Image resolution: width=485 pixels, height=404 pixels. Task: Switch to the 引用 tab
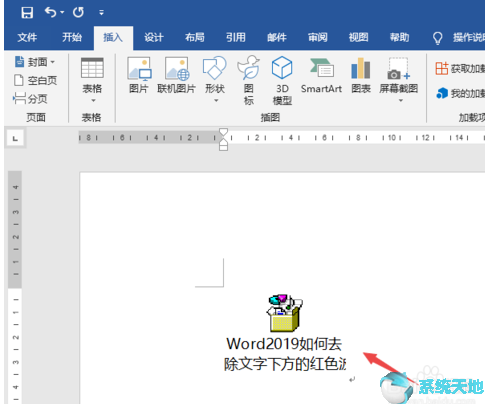pyautogui.click(x=236, y=37)
